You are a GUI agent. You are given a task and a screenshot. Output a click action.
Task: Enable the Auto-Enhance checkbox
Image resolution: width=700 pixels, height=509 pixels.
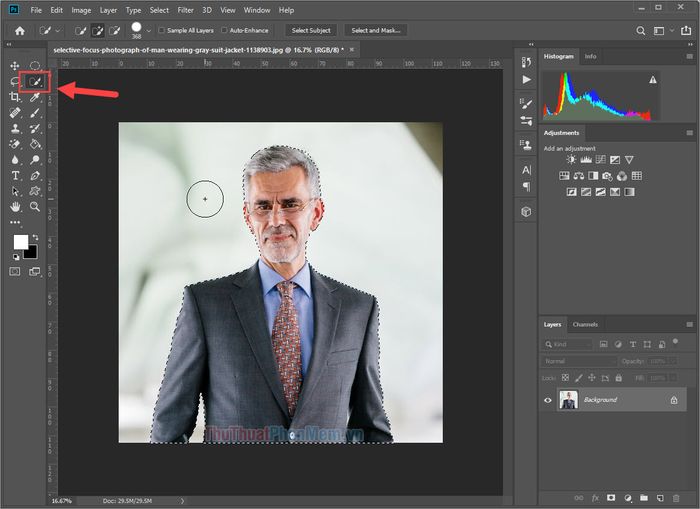(x=224, y=30)
